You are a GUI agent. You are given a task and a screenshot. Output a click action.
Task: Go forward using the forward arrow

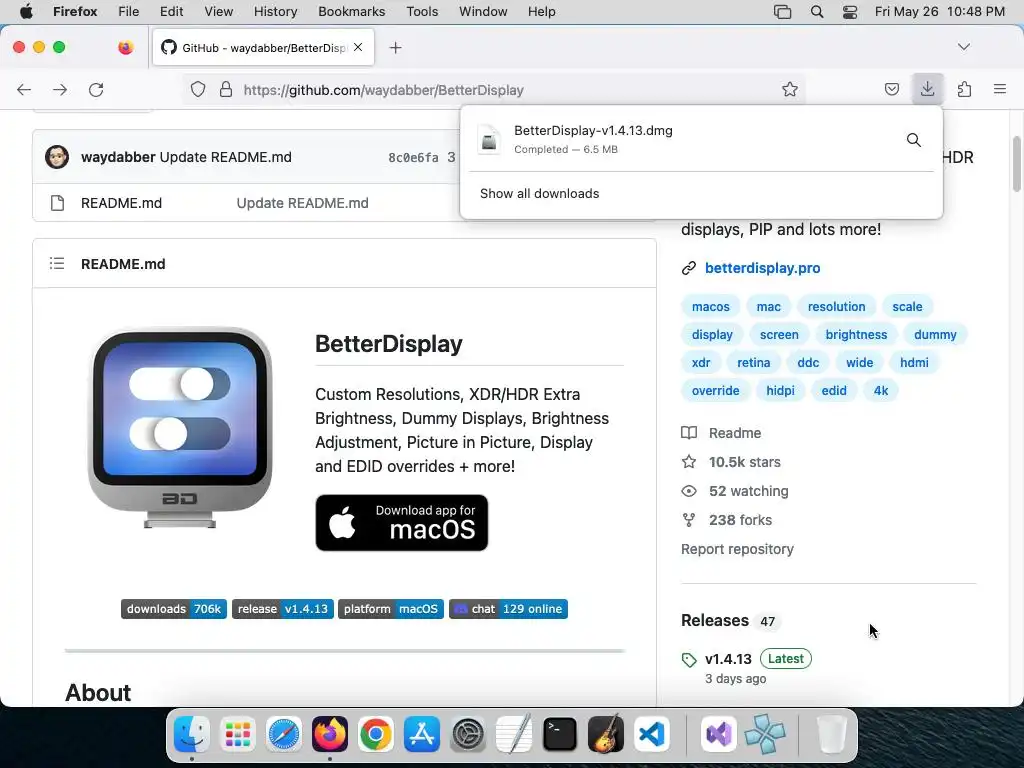click(60, 89)
